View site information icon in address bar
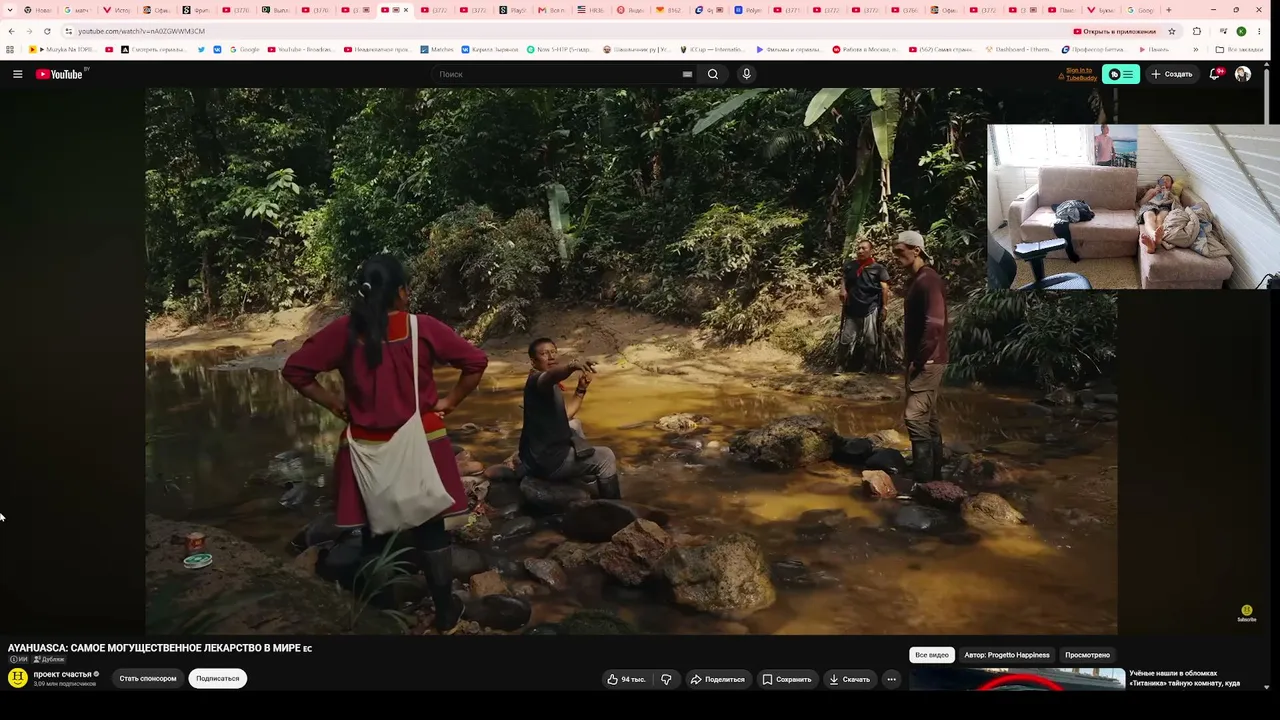 coord(68,31)
